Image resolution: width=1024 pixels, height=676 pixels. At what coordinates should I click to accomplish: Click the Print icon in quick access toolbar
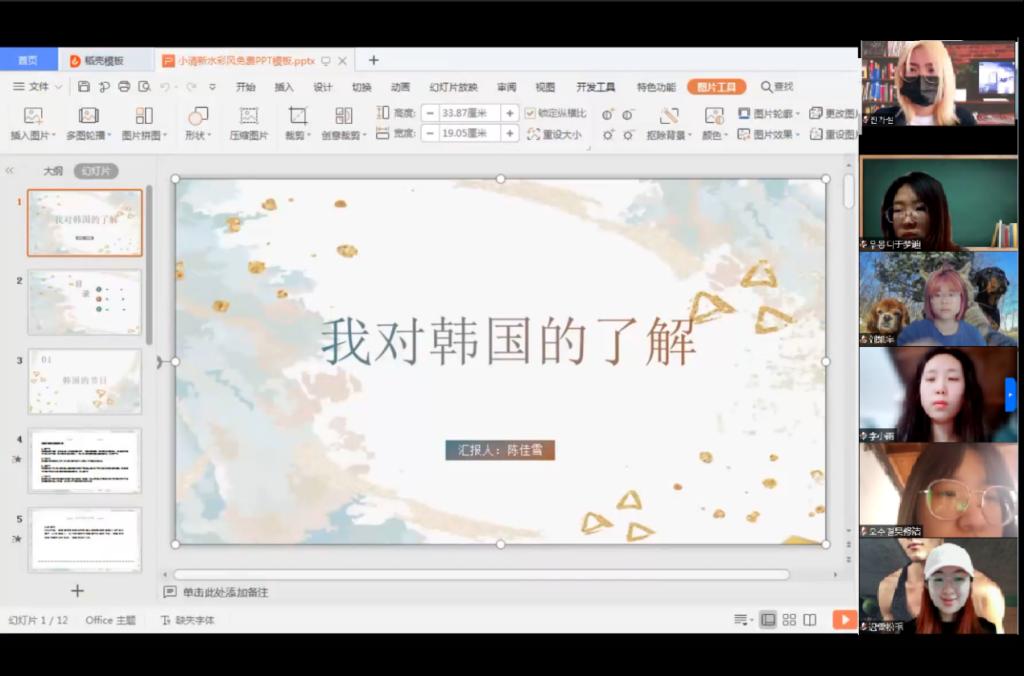coord(124,87)
